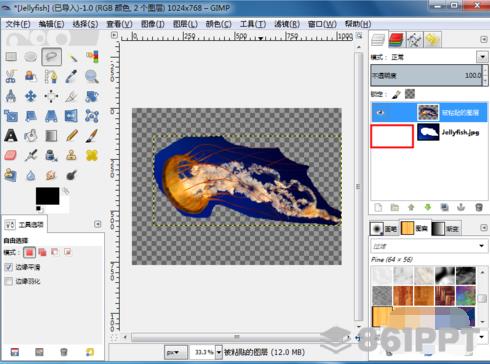Image resolution: width=490 pixels, height=364 pixels.
Task: Switch to the Gradients (渐变) tab
Action: coord(446,229)
